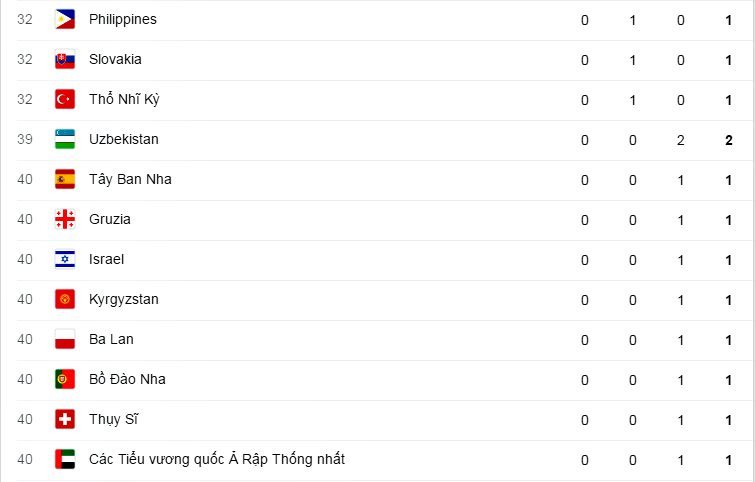
Task: Click the Philippines flag icon
Action: point(65,19)
